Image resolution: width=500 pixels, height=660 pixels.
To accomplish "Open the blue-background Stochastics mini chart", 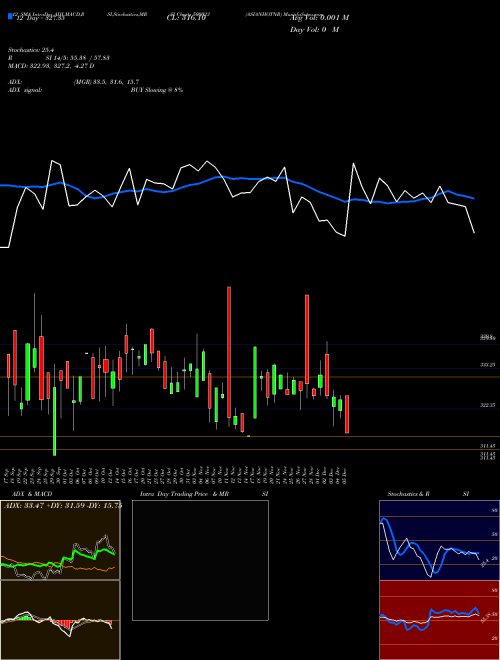I will click(x=439, y=540).
